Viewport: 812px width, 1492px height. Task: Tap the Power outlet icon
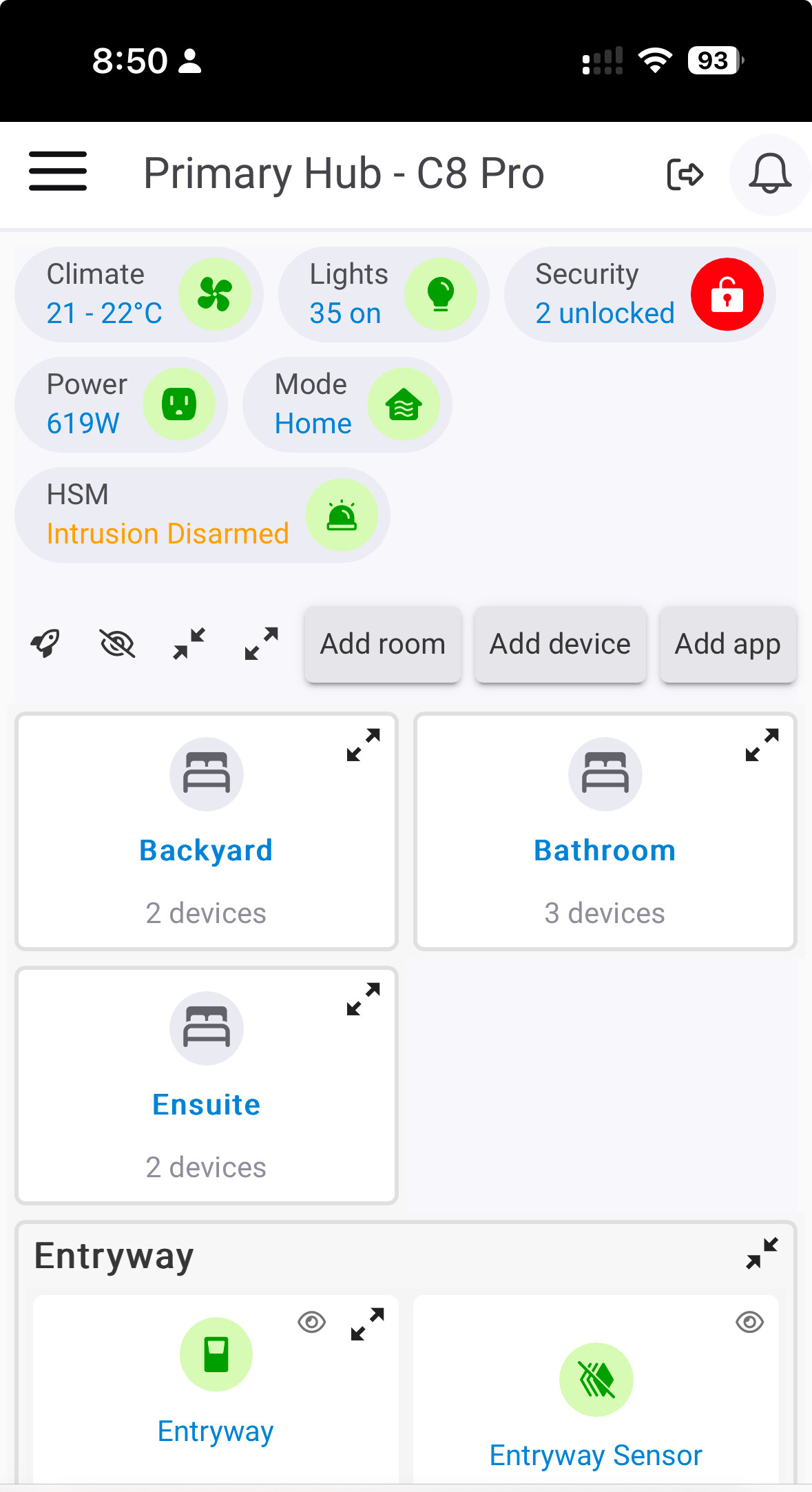(x=179, y=404)
